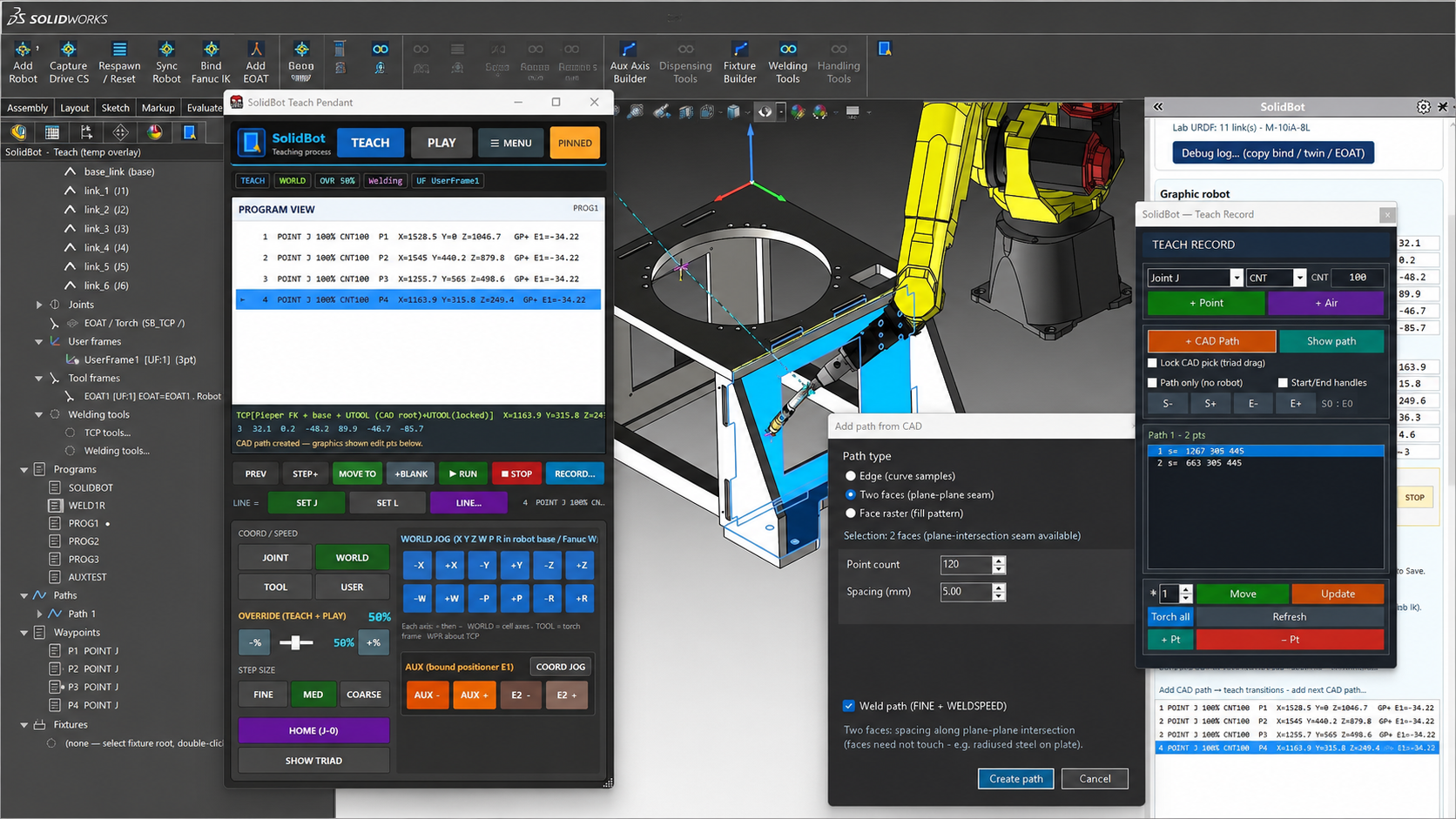Click the Create path button

pyautogui.click(x=1016, y=778)
